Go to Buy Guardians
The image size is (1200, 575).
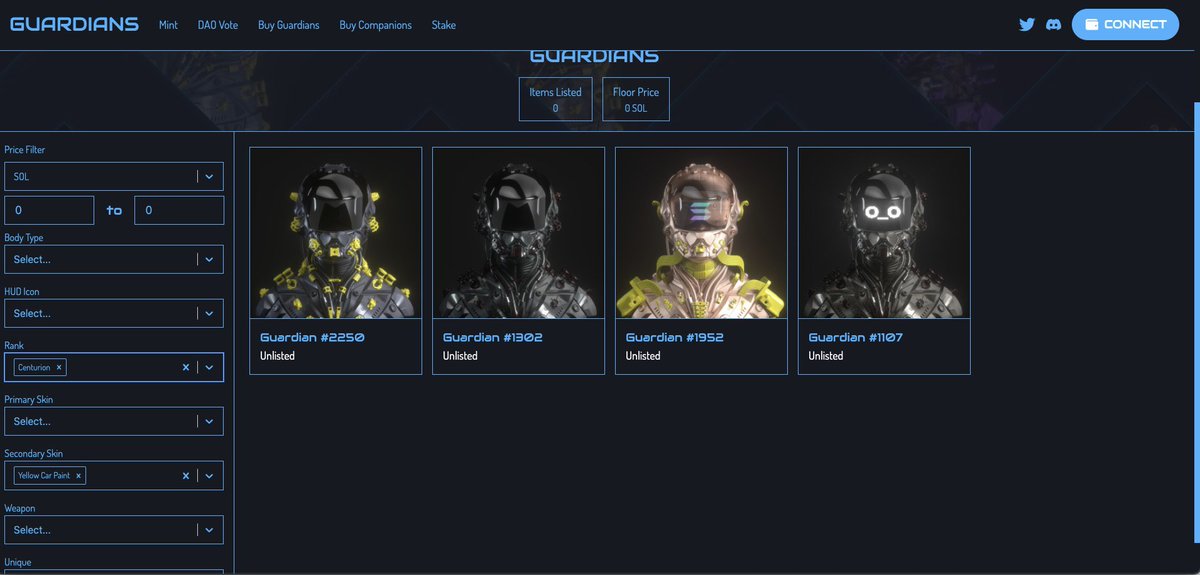(x=289, y=25)
